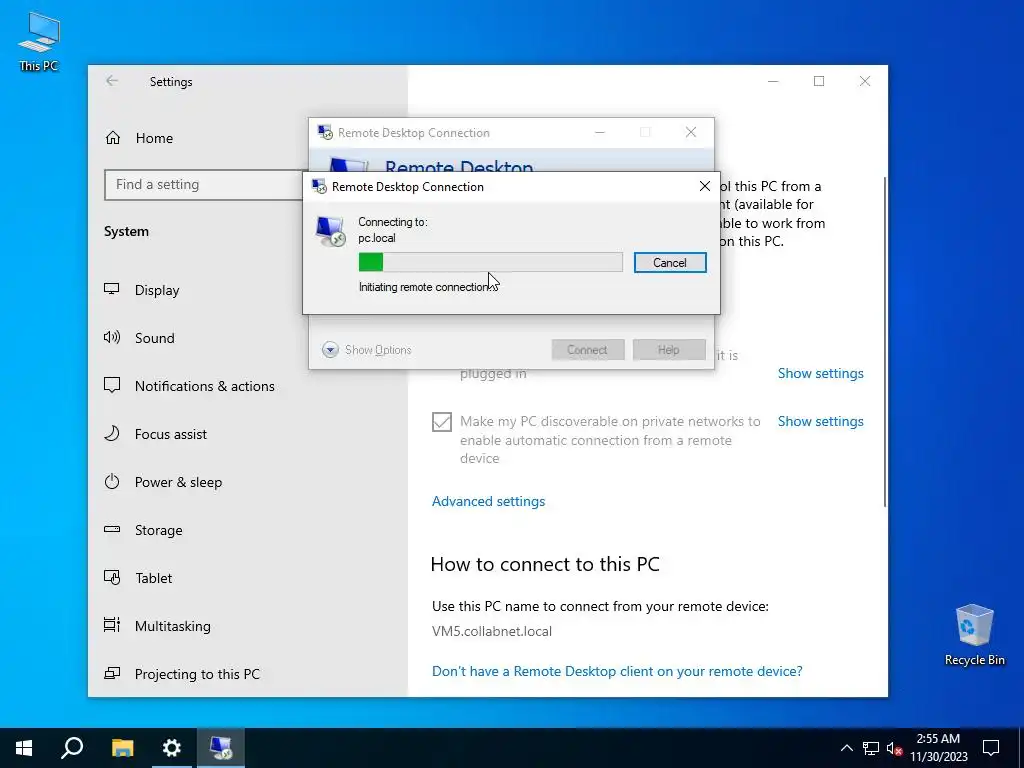Open File Explorer from taskbar

pos(122,748)
